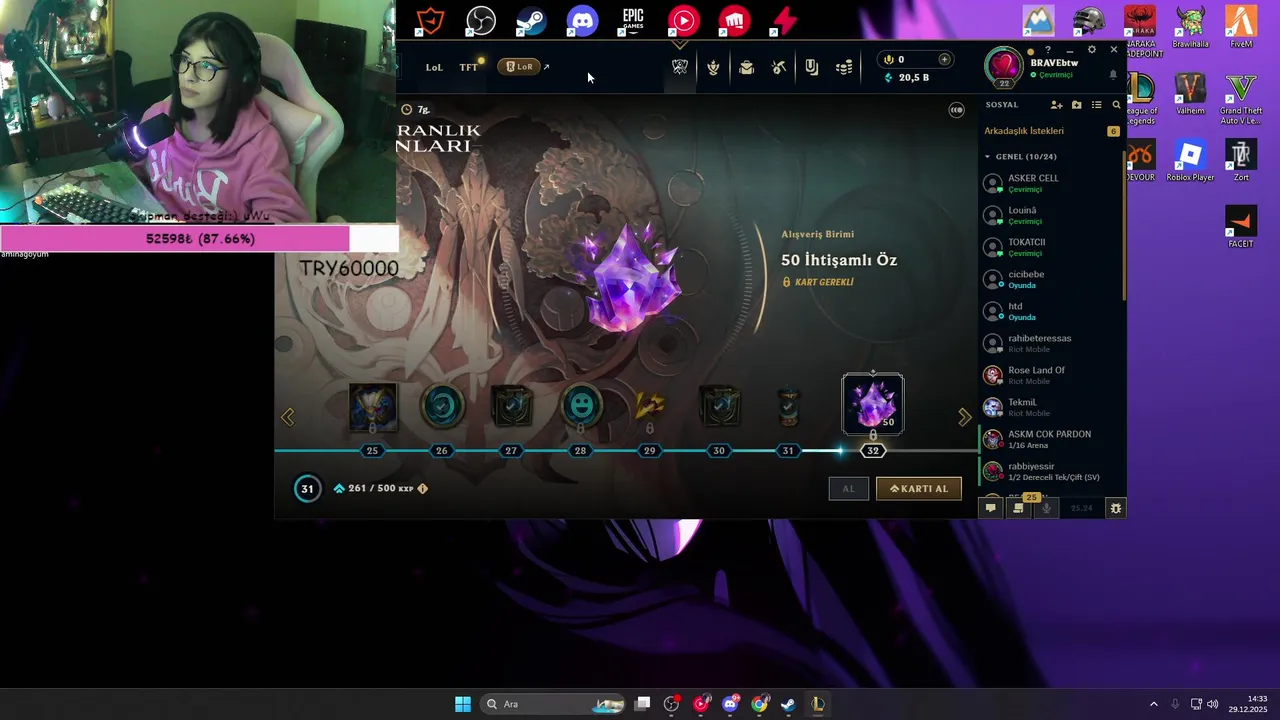
Task: Open Epic Games launcher shortcut
Action: click(x=633, y=20)
